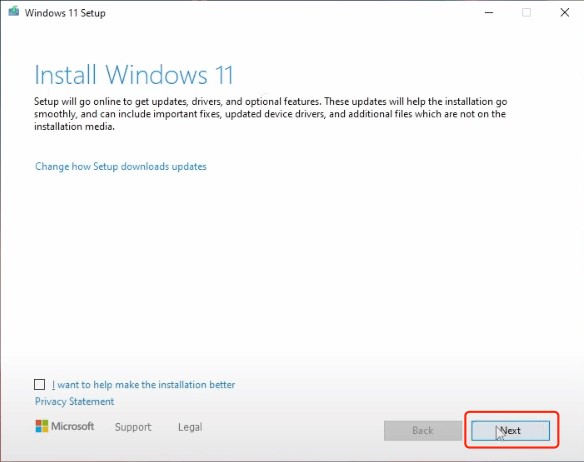
Task: Minimize the Windows 11 Setup window
Action: coord(489,12)
